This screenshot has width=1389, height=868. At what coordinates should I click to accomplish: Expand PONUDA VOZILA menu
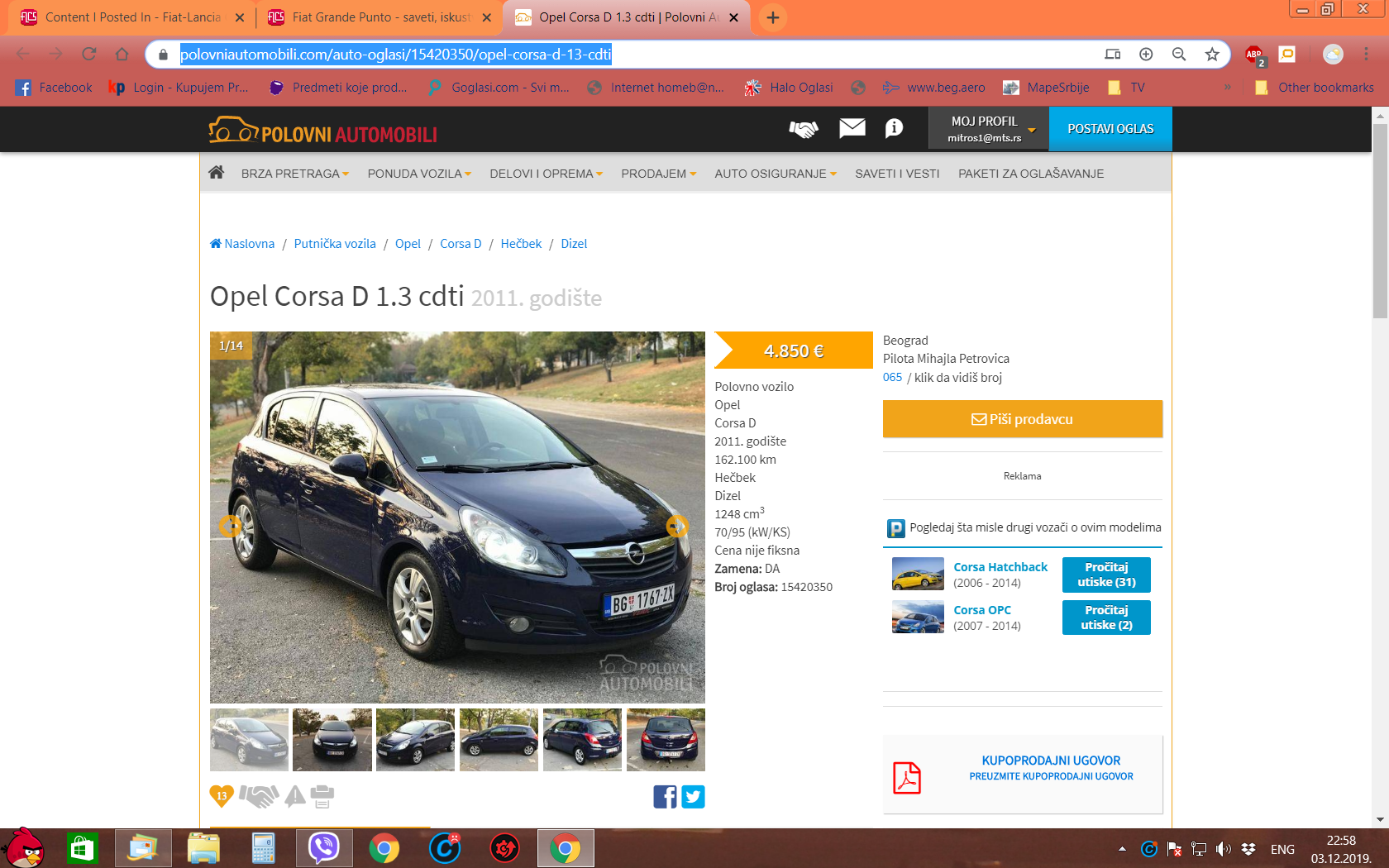coord(419,174)
